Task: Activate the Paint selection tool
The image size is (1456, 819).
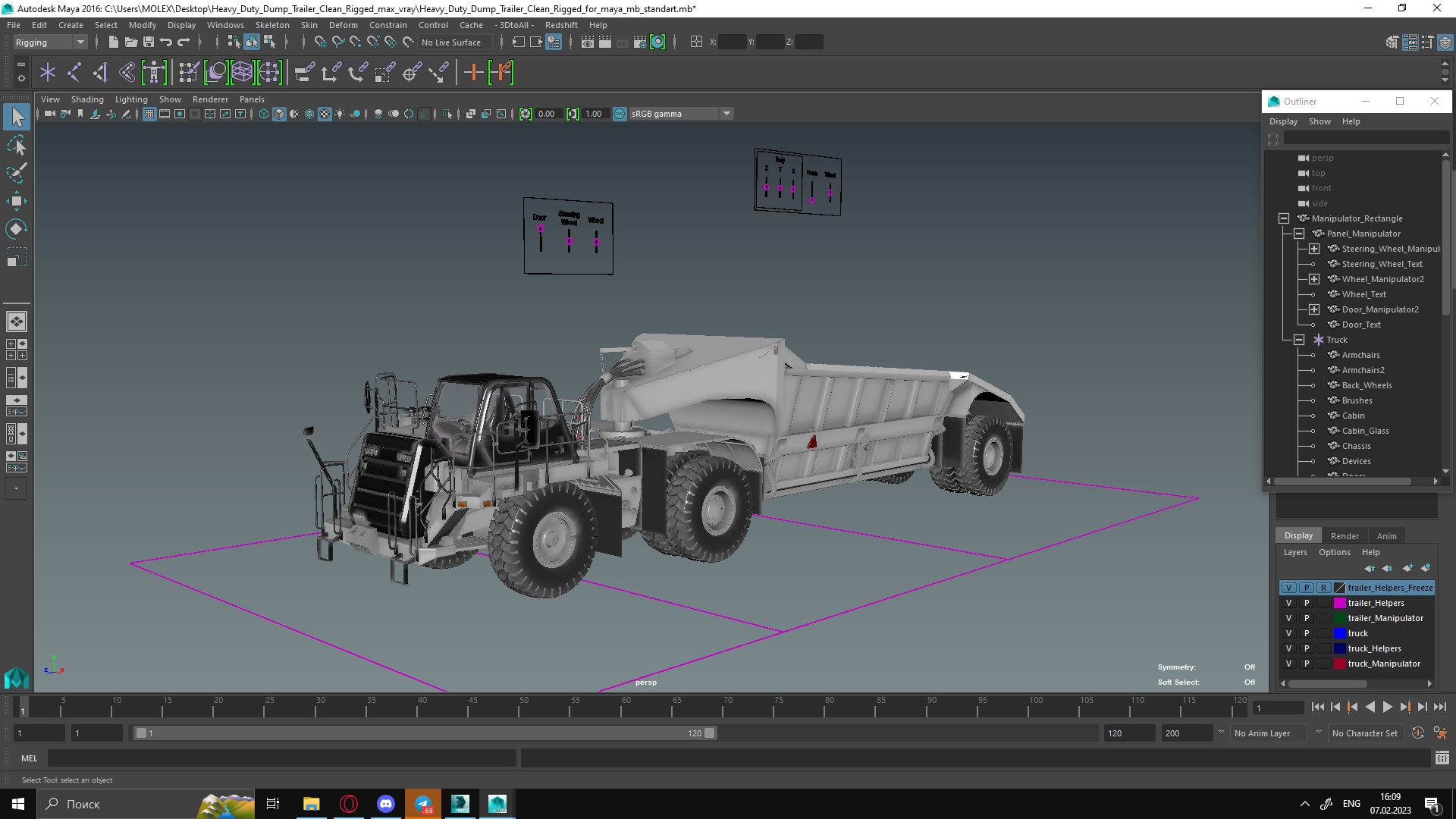Action: point(17,173)
